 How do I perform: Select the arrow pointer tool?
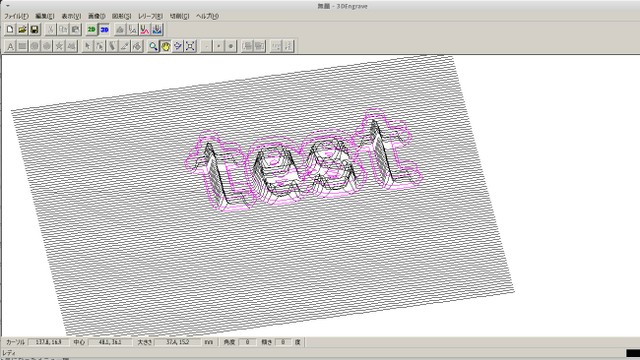coord(87,46)
